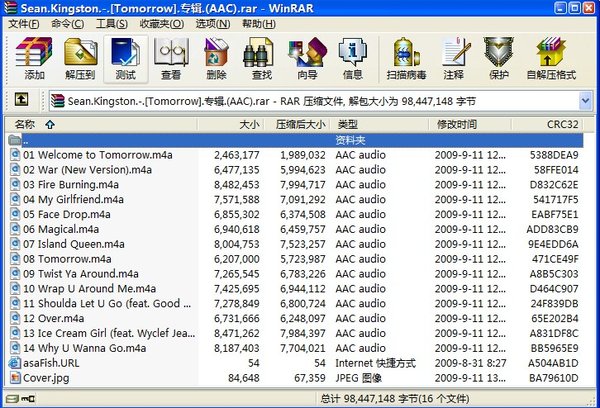This screenshot has height=408, width=600.
Task: Sort by the CRC32 column header
Action: pyautogui.click(x=548, y=124)
